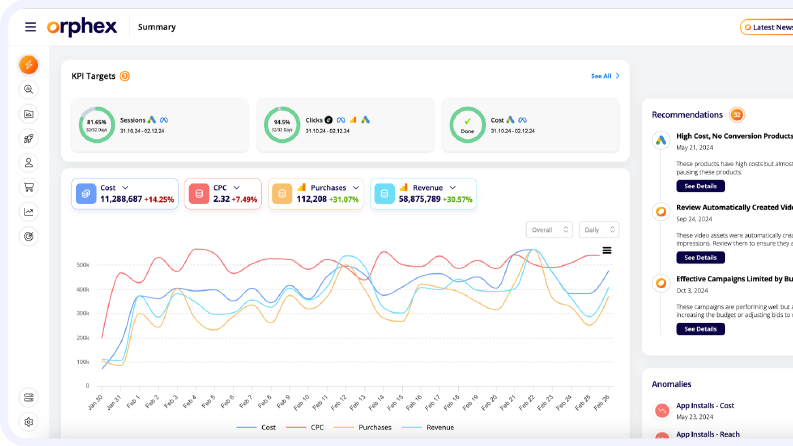Click the Clicks 94.5% progress ring
This screenshot has width=793, height=446.
(x=282, y=125)
